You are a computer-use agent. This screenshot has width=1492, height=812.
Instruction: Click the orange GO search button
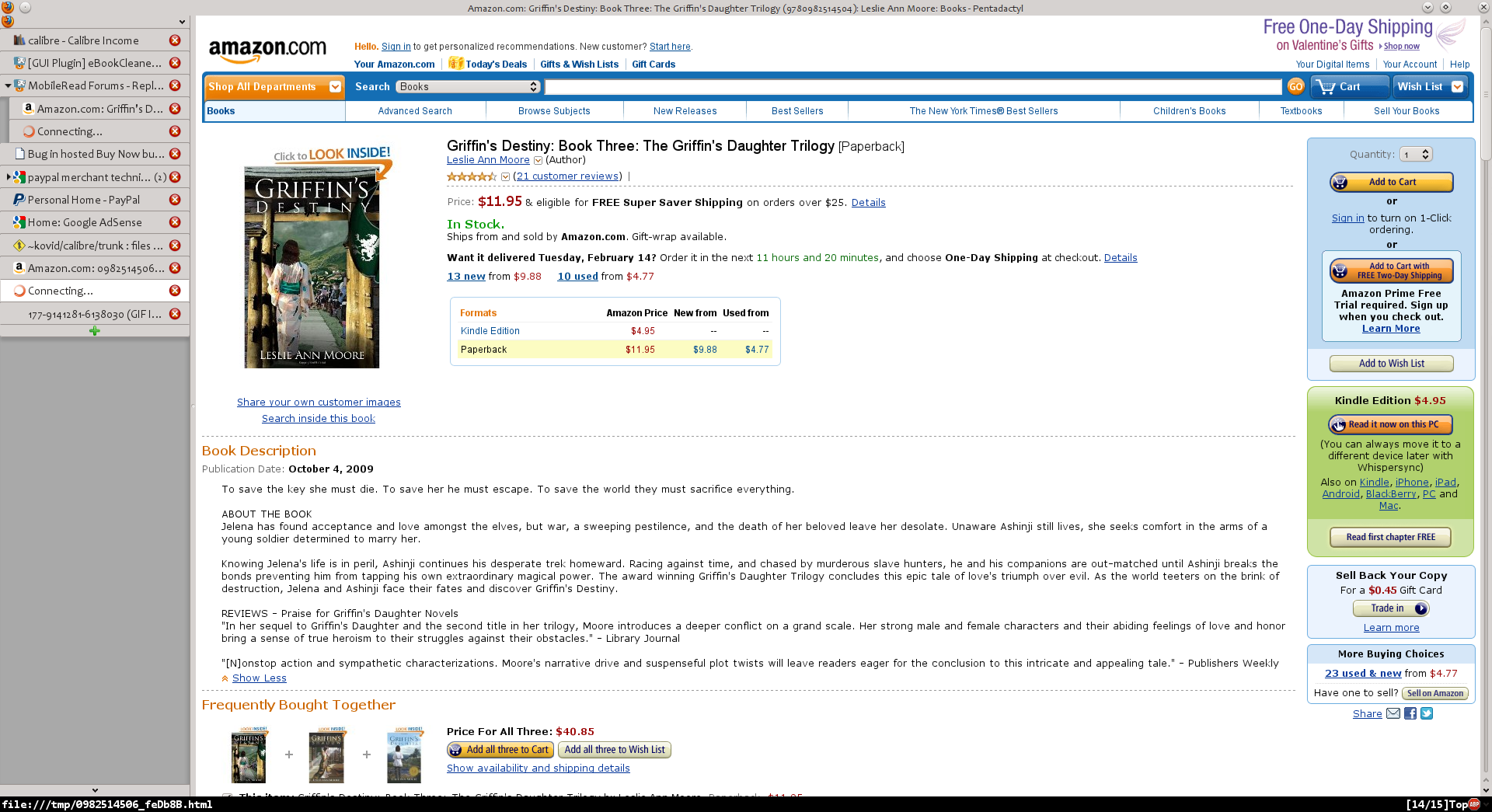(1295, 87)
